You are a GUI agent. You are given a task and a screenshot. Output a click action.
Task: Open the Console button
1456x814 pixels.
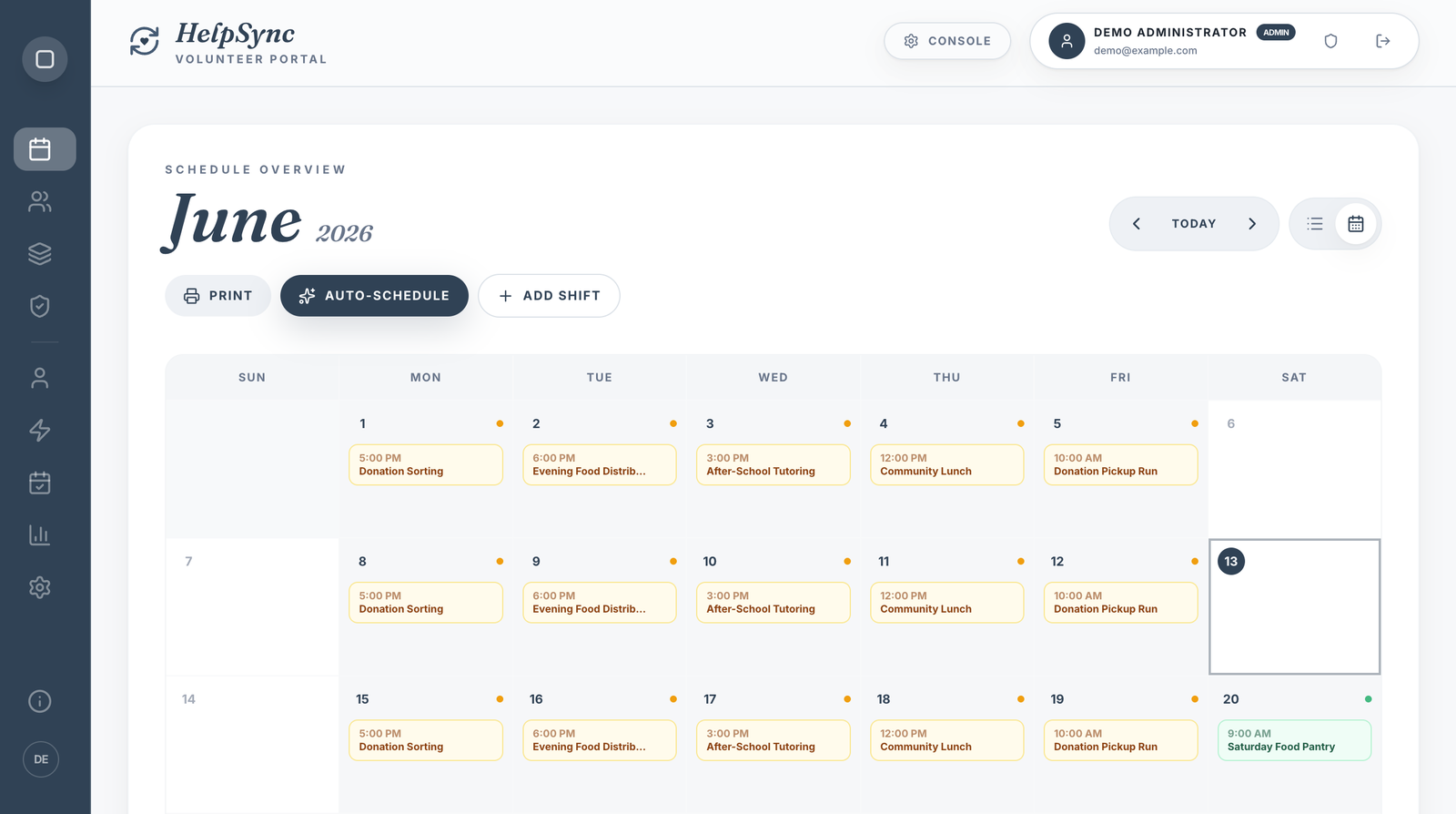pyautogui.click(x=947, y=41)
